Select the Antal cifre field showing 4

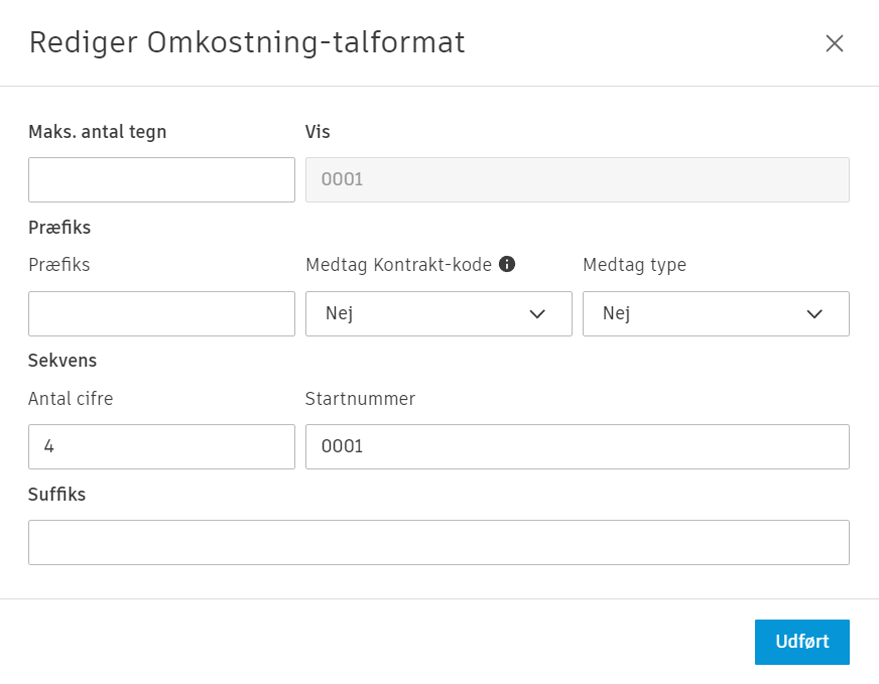(x=161, y=446)
